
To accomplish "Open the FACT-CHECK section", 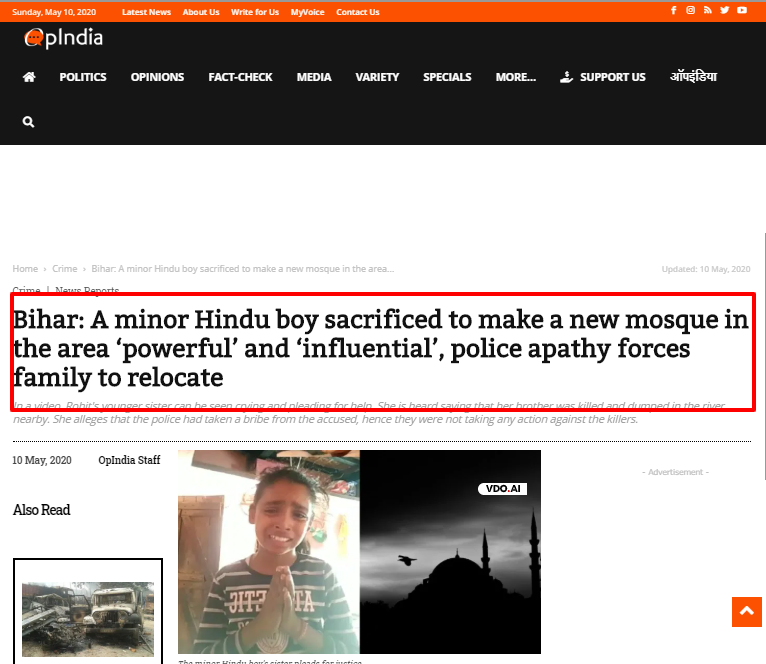I will pos(240,77).
